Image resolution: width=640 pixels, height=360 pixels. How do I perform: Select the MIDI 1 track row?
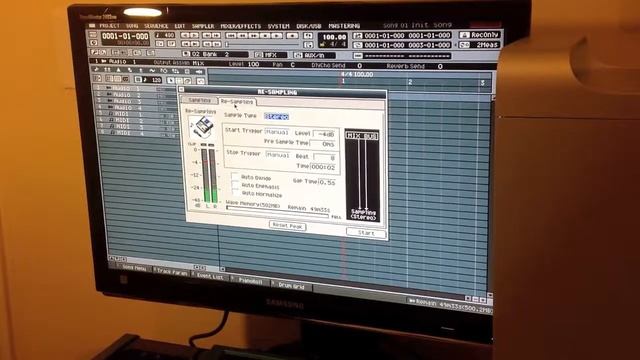pos(137,114)
